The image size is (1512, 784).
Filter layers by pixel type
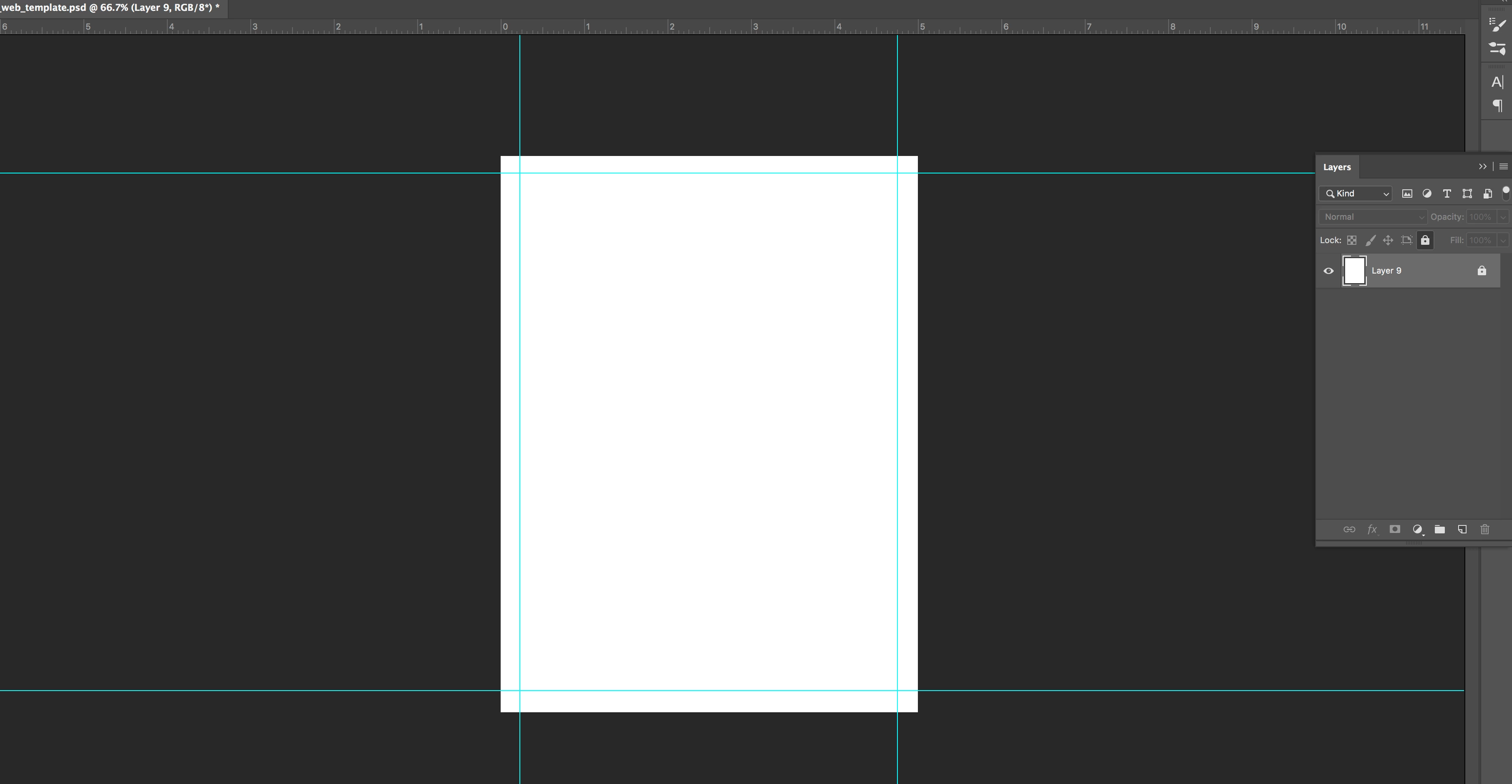[x=1407, y=193]
